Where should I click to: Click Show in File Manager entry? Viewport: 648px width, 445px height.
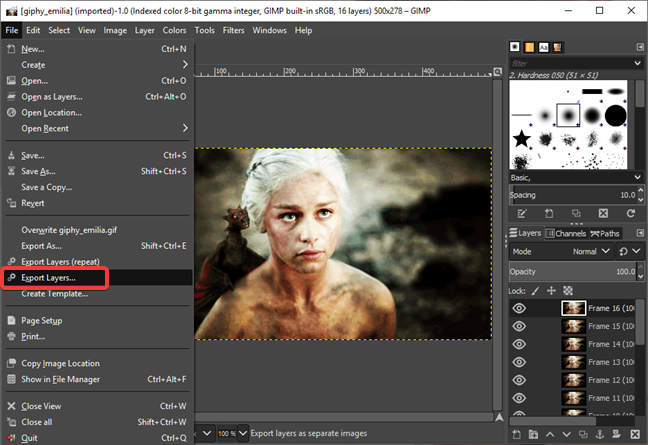pyautogui.click(x=97, y=379)
